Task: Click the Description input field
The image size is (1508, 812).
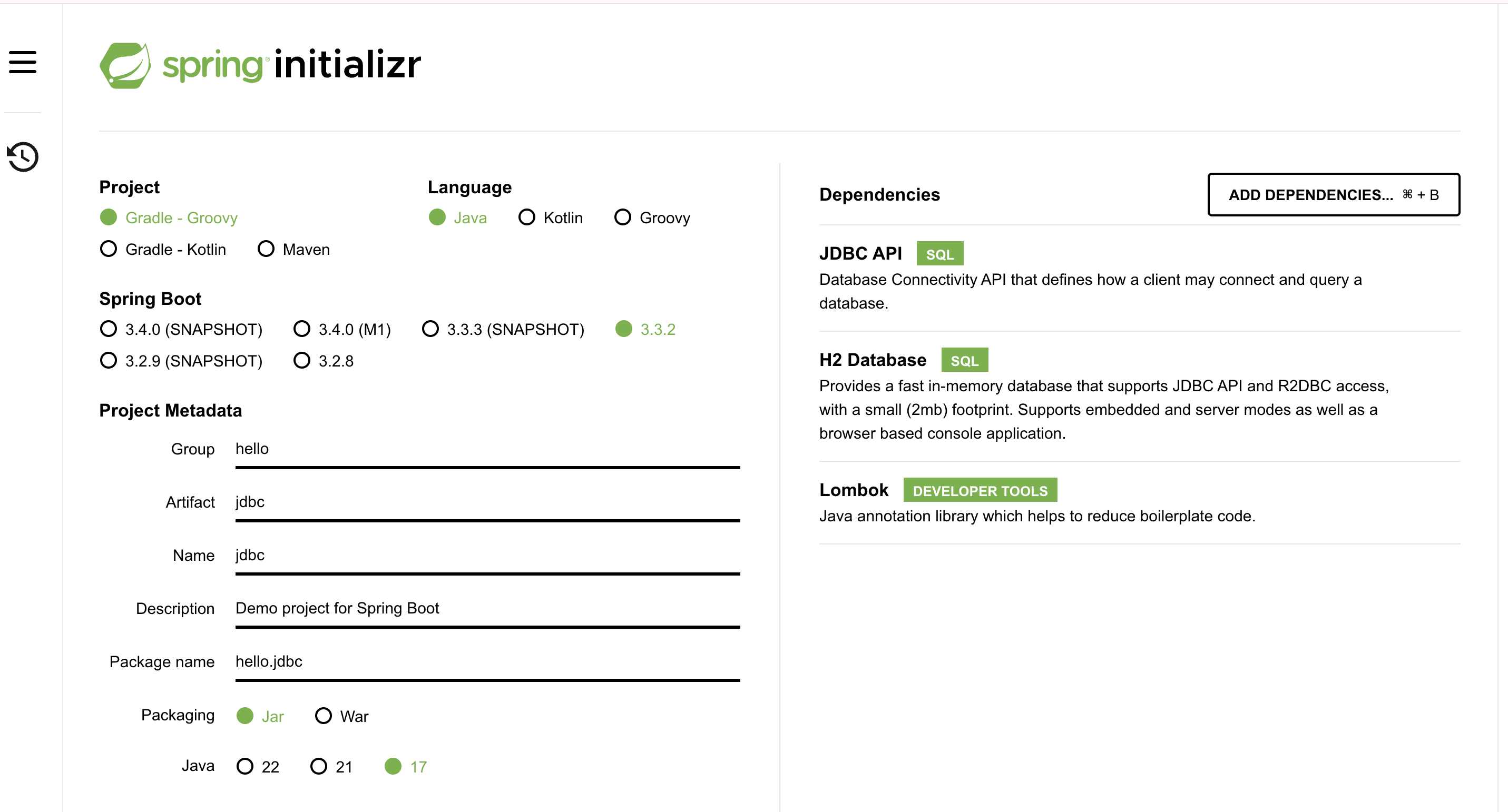Action: (x=487, y=608)
